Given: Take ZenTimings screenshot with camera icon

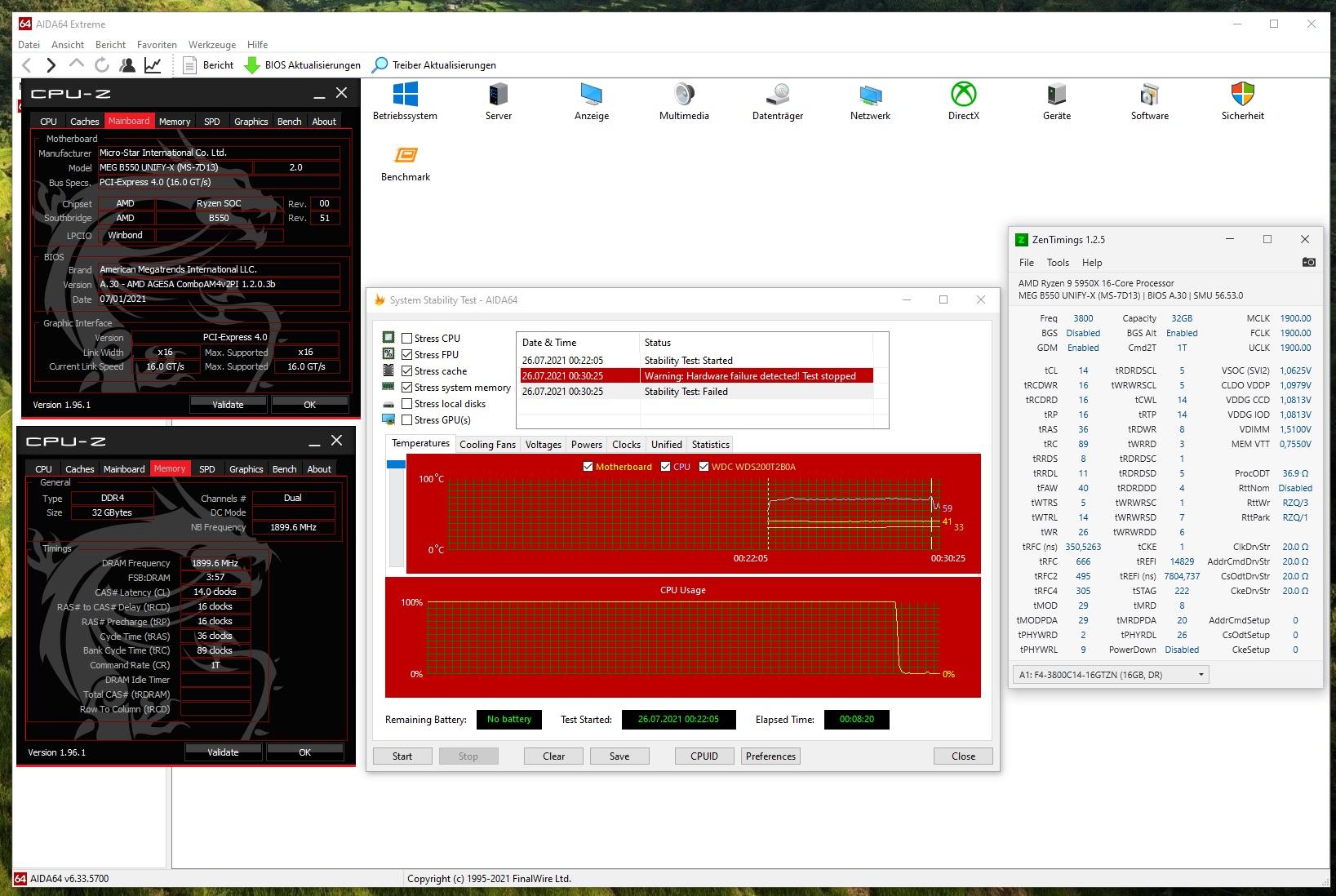Looking at the screenshot, I should 1308,262.
